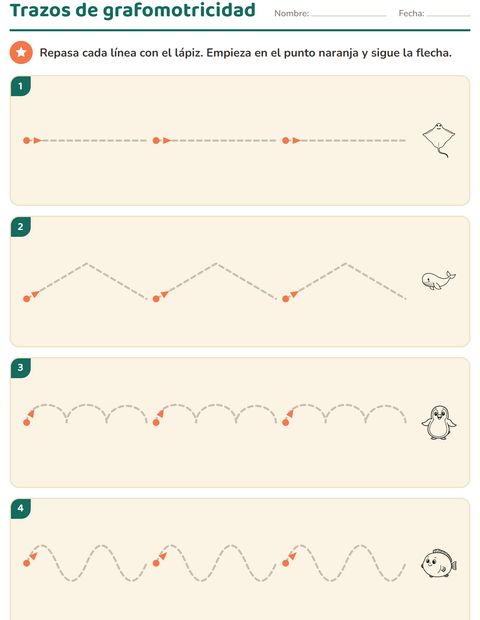Click the first orange dot on straight line
Image resolution: width=480 pixels, height=620 pixels.
(x=26, y=140)
